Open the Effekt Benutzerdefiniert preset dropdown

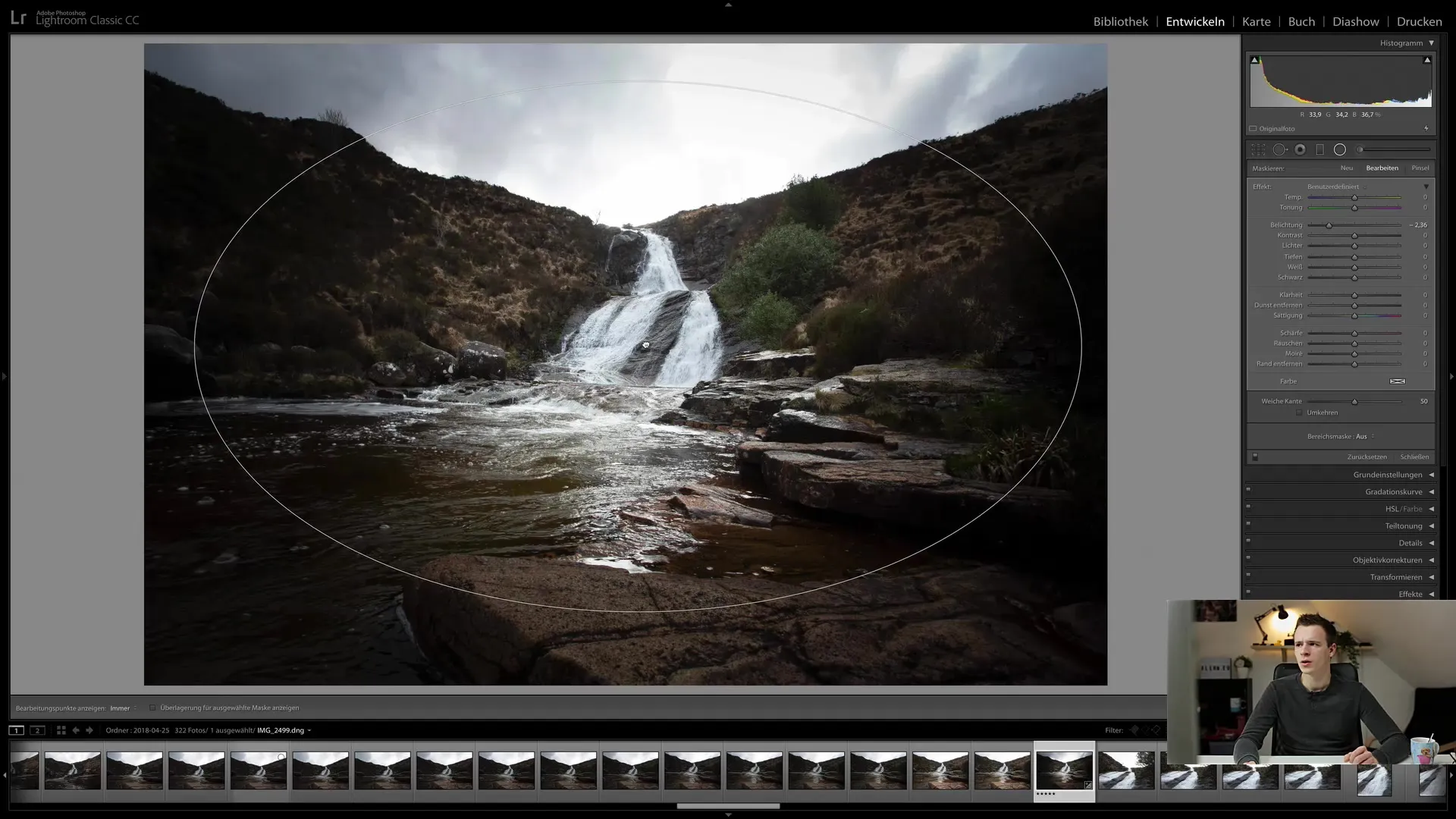(1335, 187)
